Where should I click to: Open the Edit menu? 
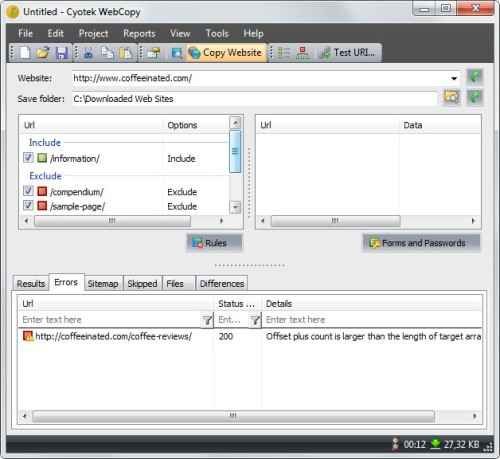55,34
